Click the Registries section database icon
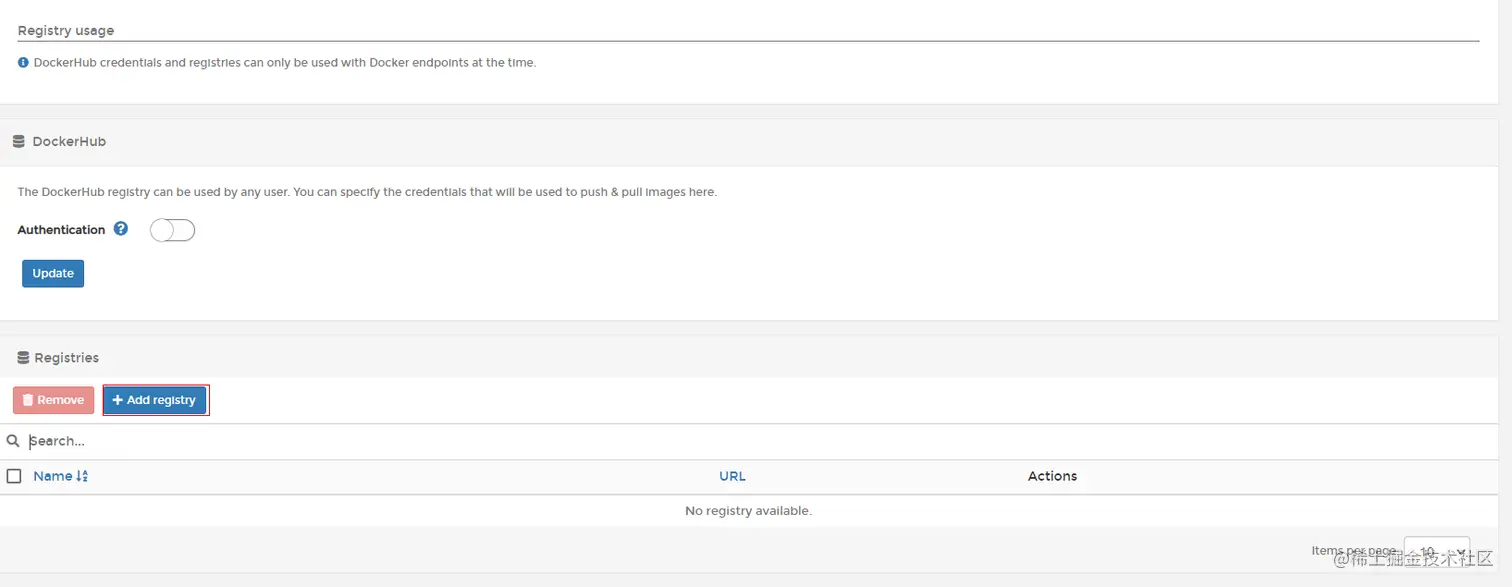 point(23,357)
